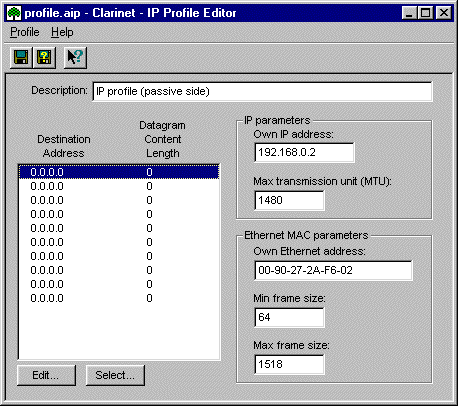Click the Own IP address field

[304, 153]
